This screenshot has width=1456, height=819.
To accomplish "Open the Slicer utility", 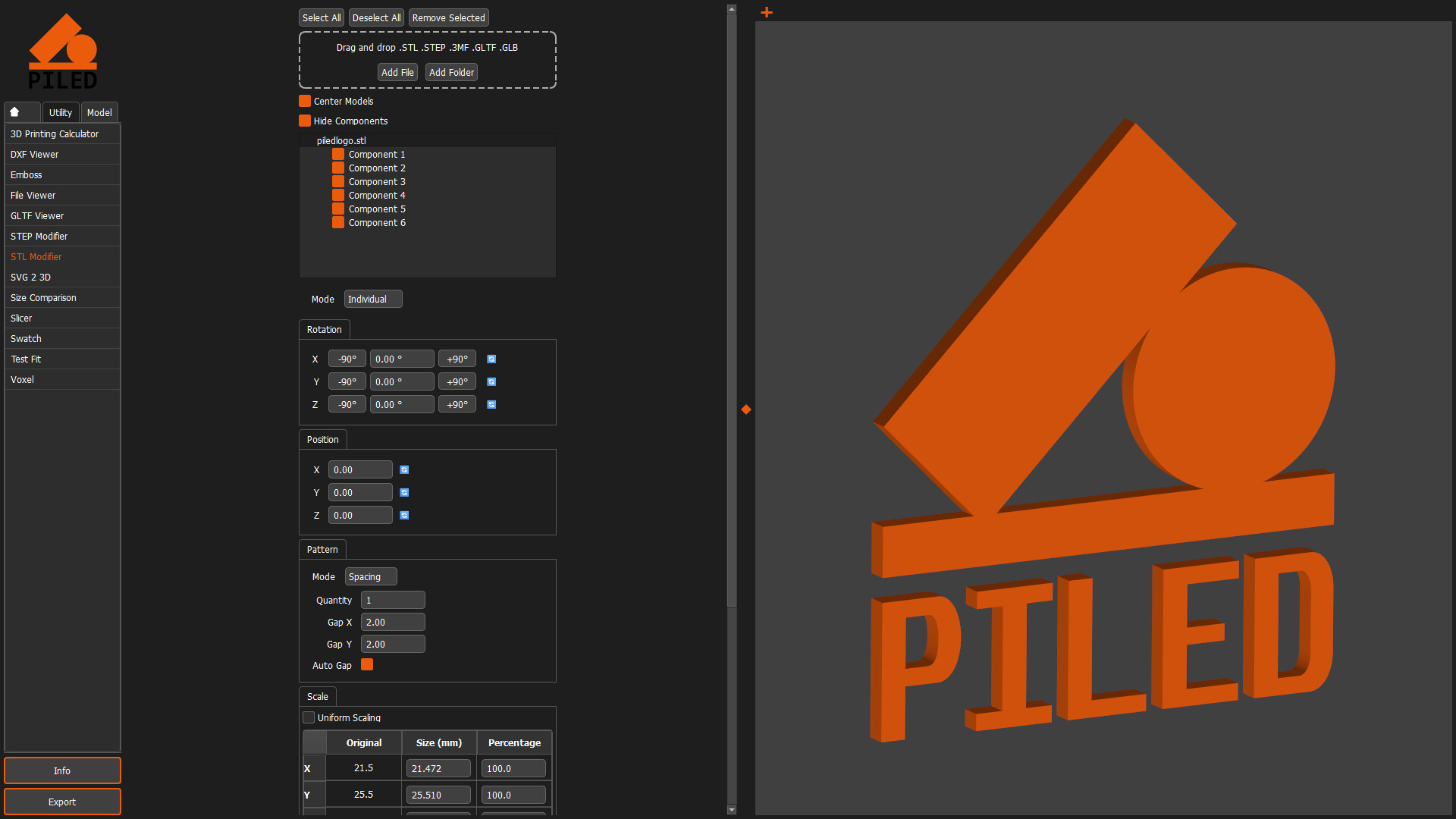I will pyautogui.click(x=21, y=318).
